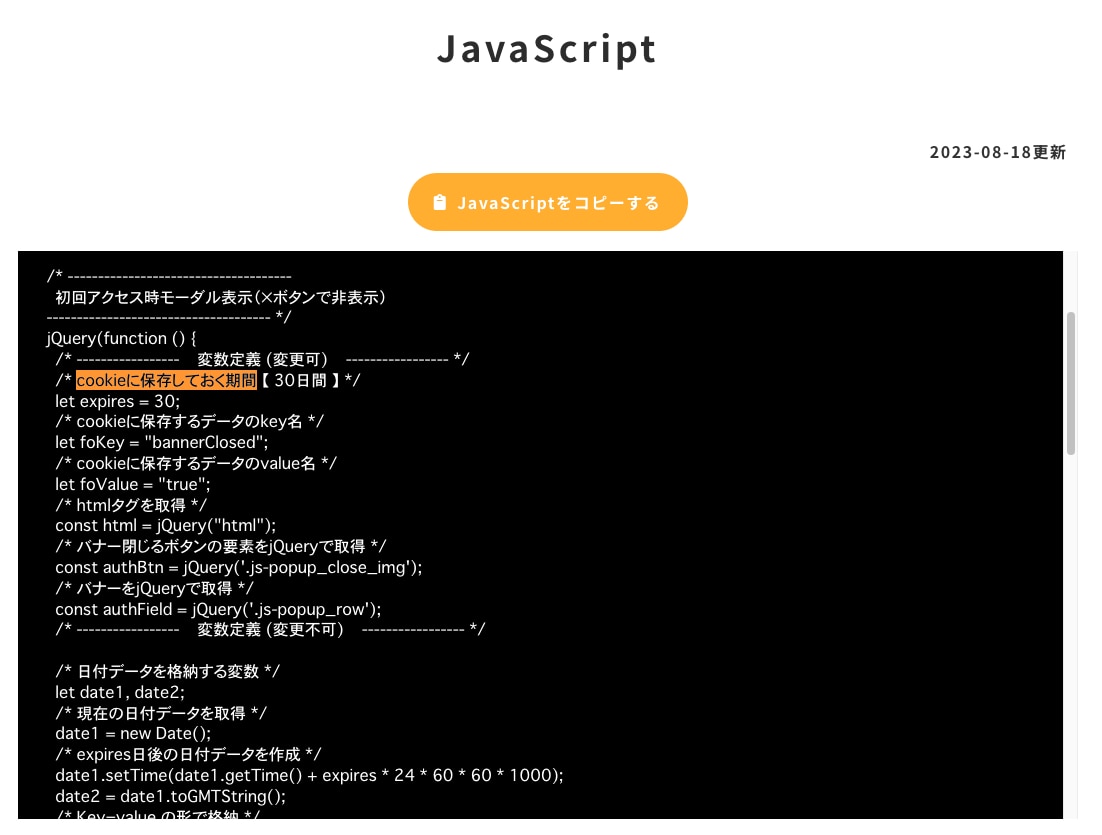Click the 'date2 = date1.toGMTString();' line
Viewport: 1102px width, 835px height.
170,796
